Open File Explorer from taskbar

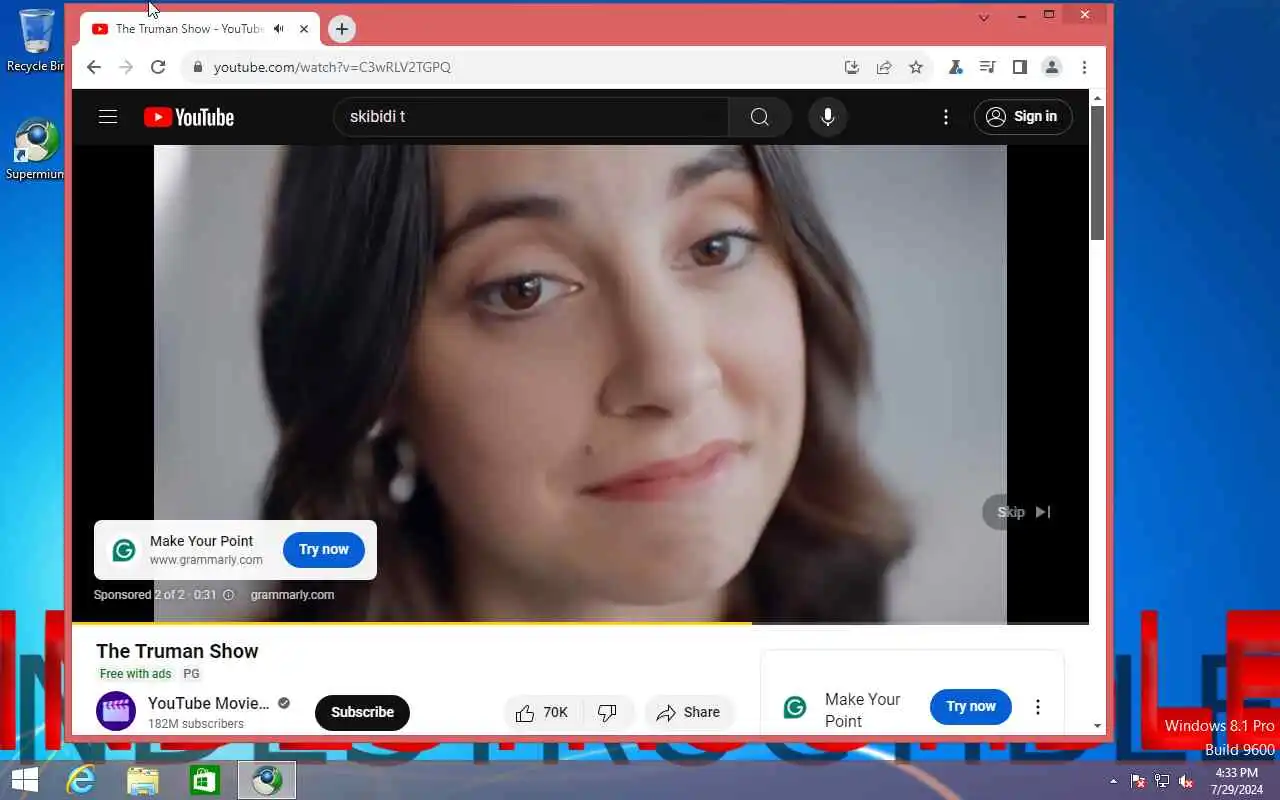(x=143, y=780)
